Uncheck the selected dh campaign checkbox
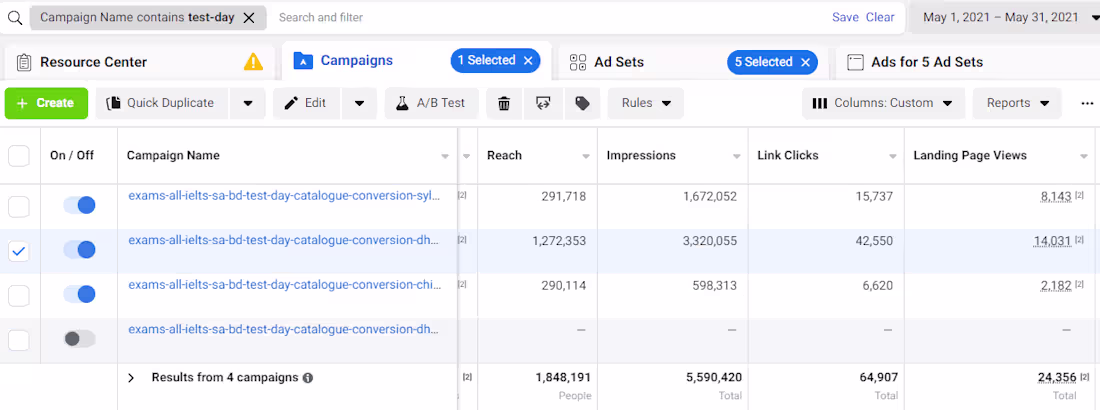Viewport: 1100px width, 410px height. click(x=19, y=251)
